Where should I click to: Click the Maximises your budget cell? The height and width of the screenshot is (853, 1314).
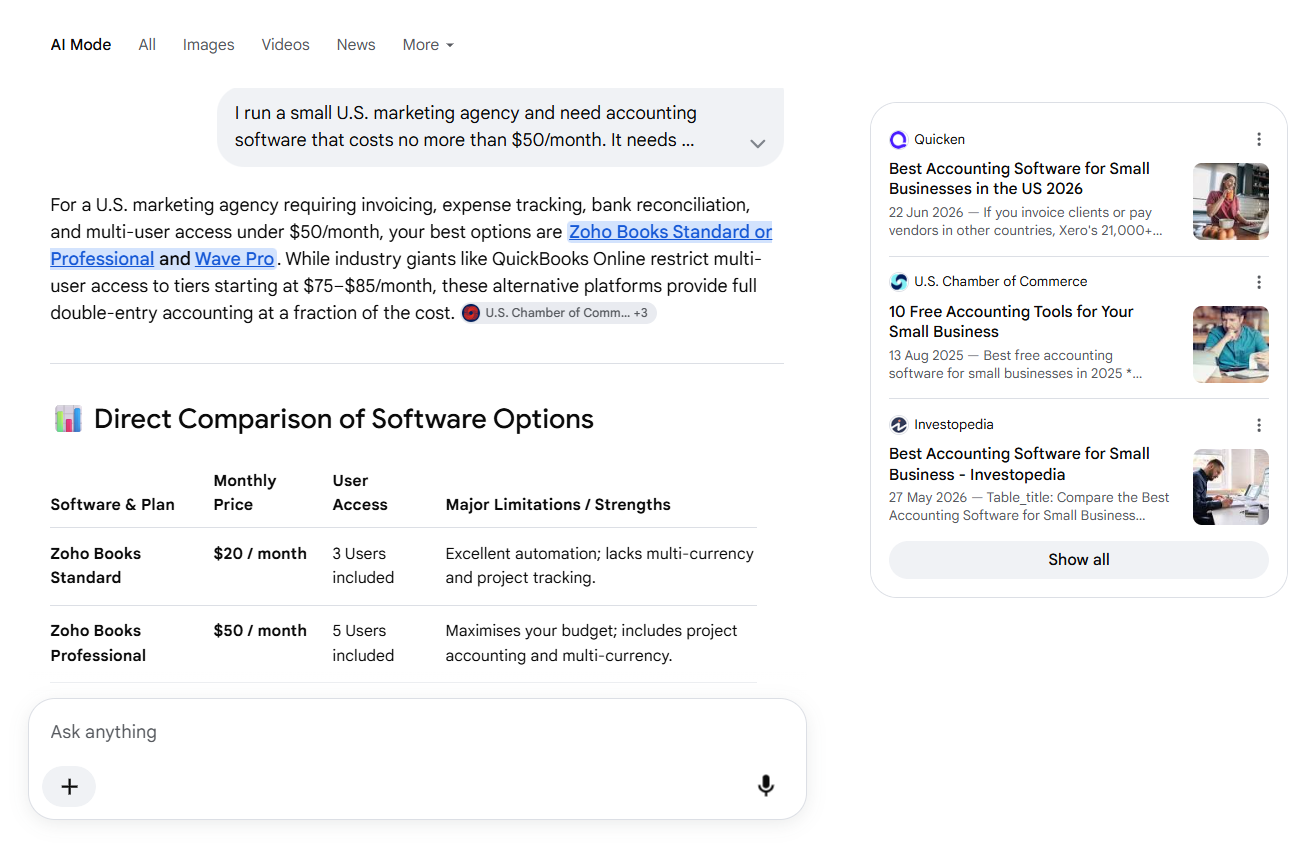click(x=591, y=643)
